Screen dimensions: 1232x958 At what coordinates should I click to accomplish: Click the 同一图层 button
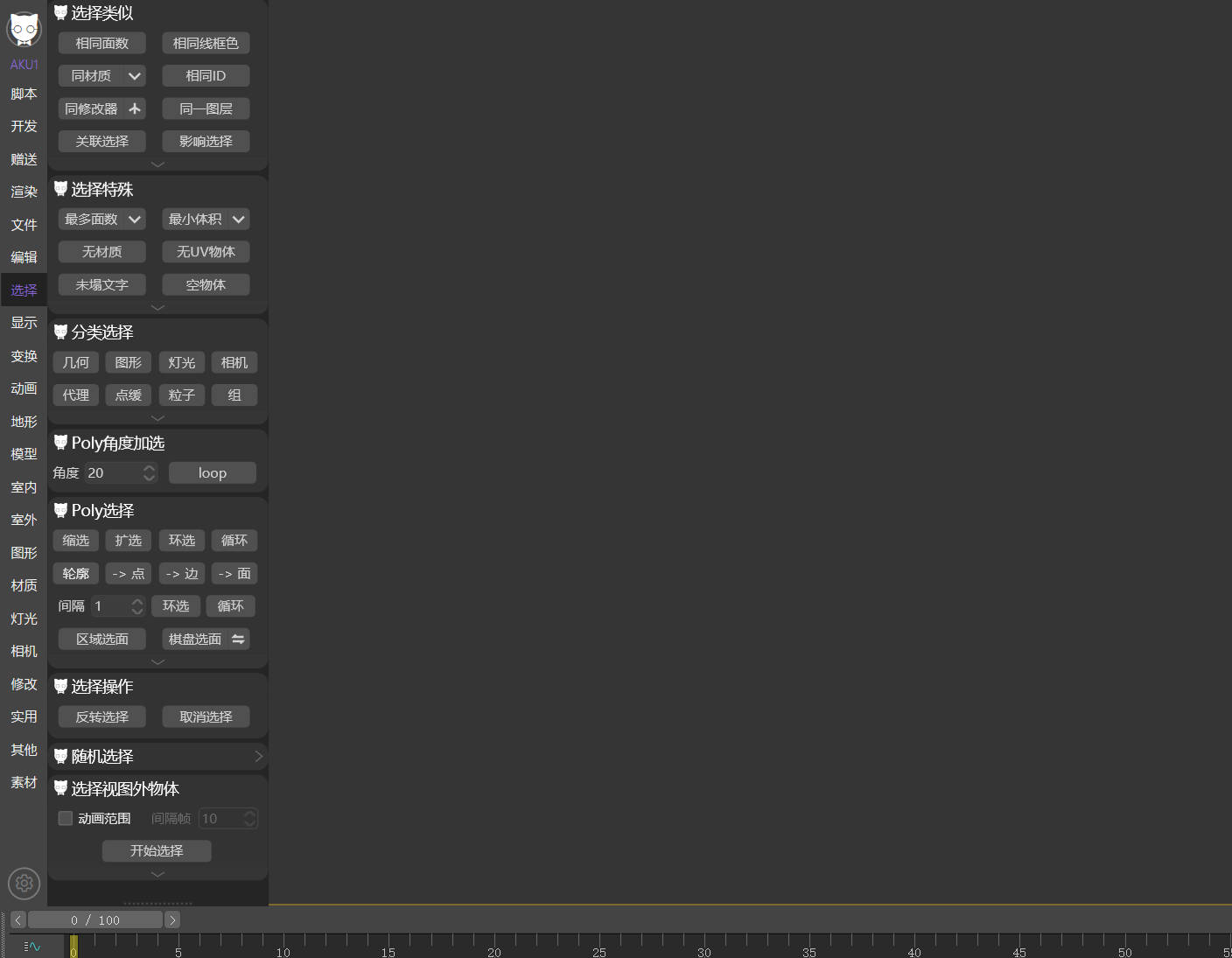(x=206, y=108)
